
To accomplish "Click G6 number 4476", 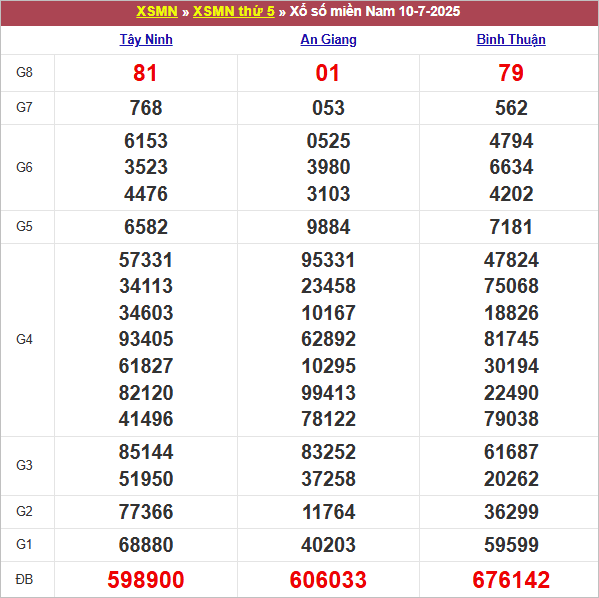I will [146, 194].
